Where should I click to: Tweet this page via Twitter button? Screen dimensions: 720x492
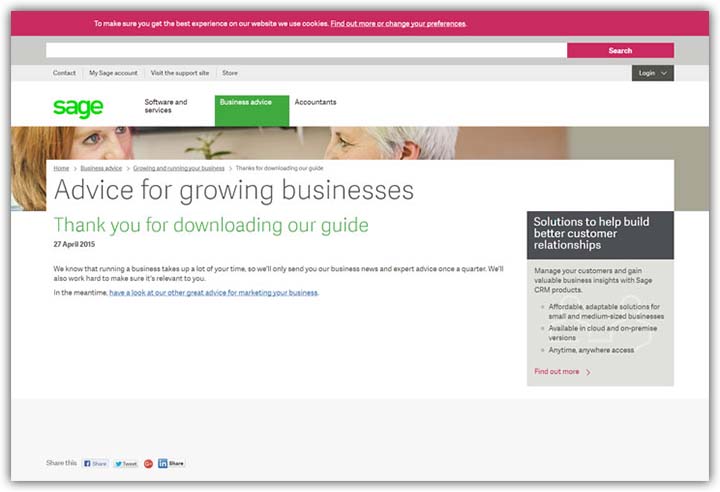point(126,464)
